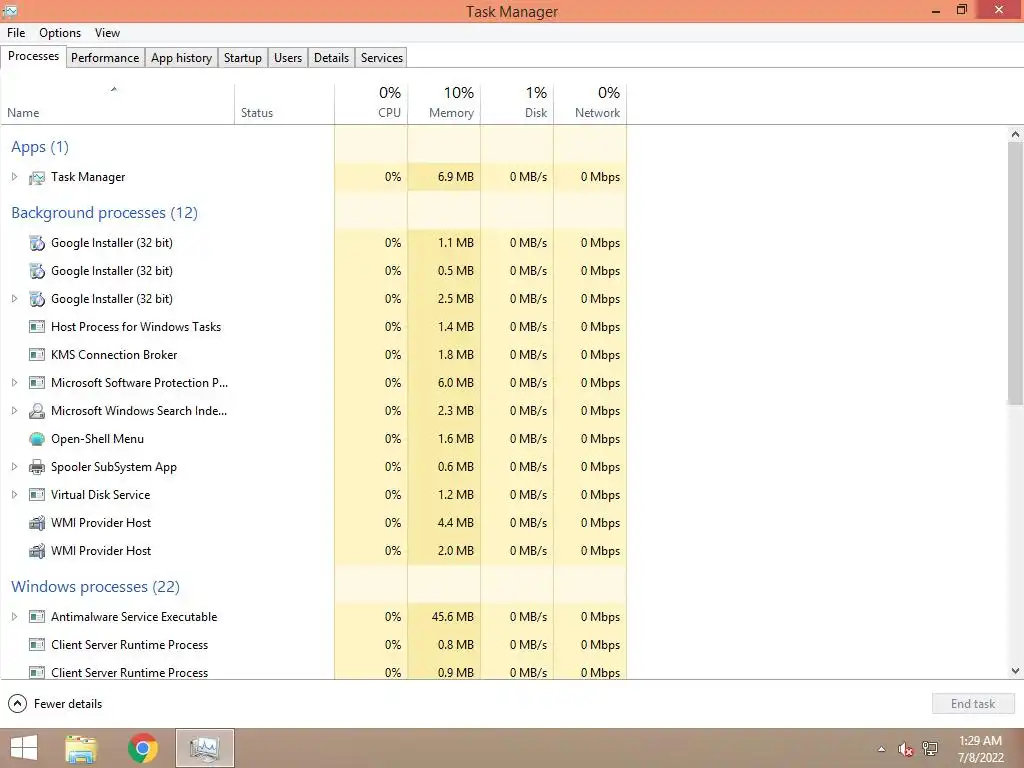The width and height of the screenshot is (1024, 768).
Task: Sort by the CPU column header
Action: coord(371,104)
